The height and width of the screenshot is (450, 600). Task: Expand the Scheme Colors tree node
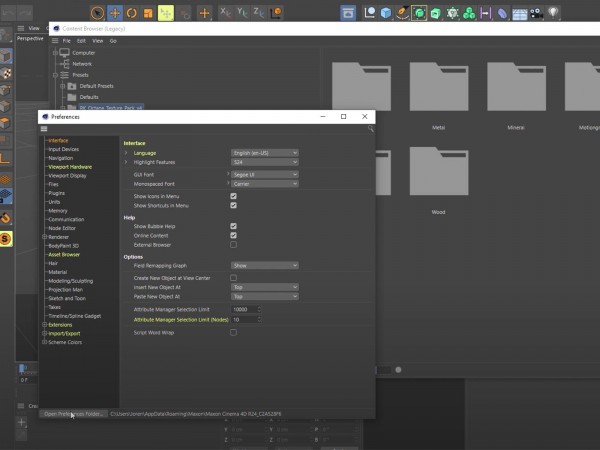point(44,342)
